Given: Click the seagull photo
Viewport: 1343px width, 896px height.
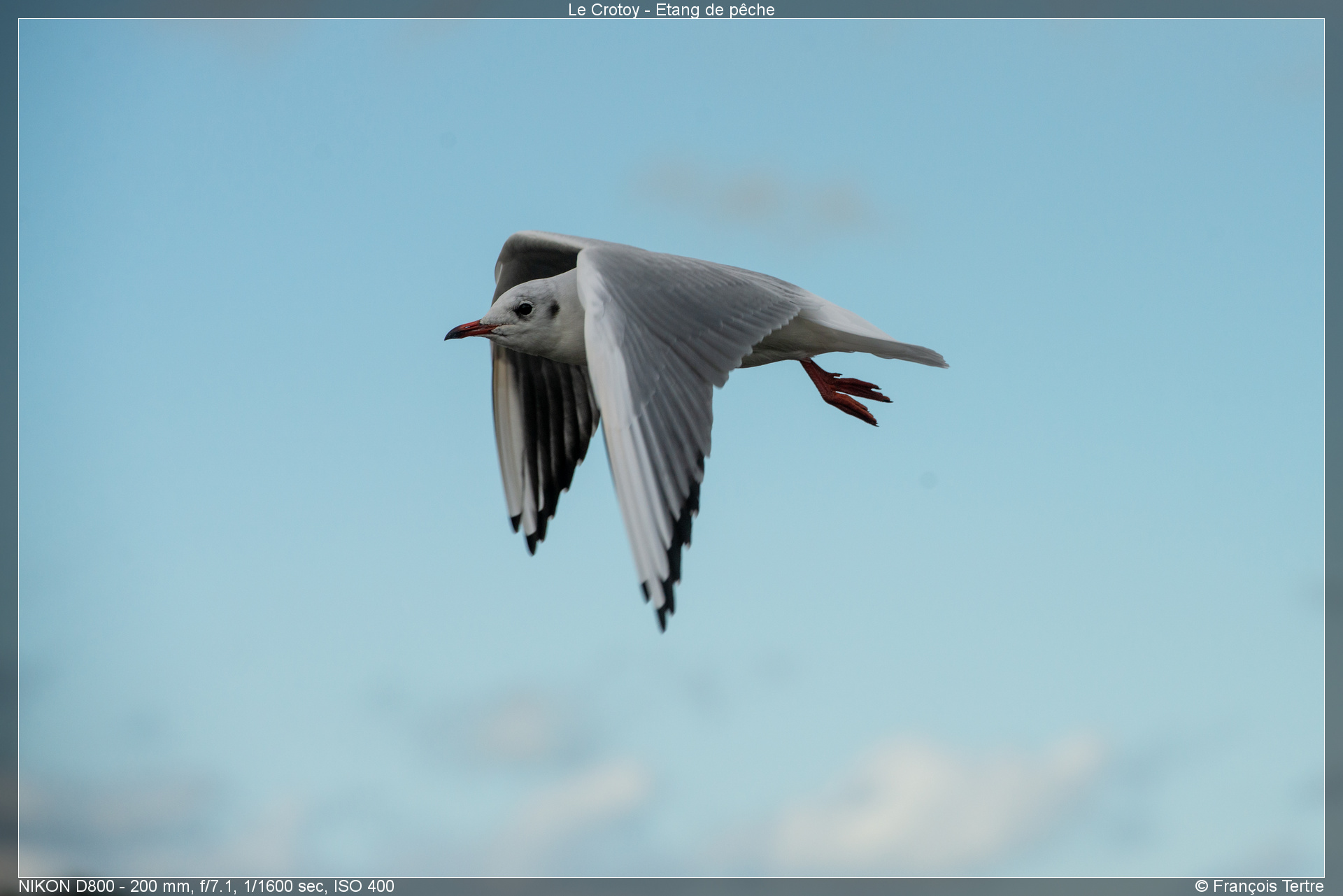Looking at the screenshot, I should pos(671,448).
